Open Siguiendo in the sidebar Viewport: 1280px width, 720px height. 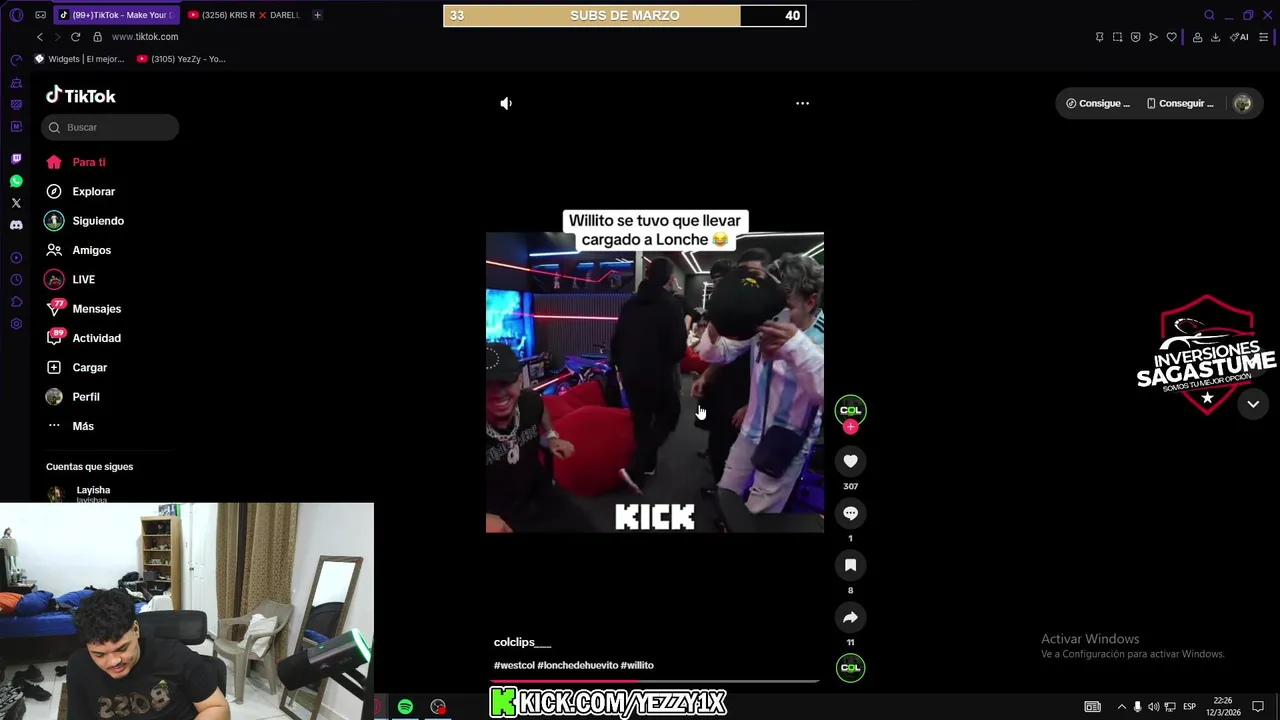point(85,221)
